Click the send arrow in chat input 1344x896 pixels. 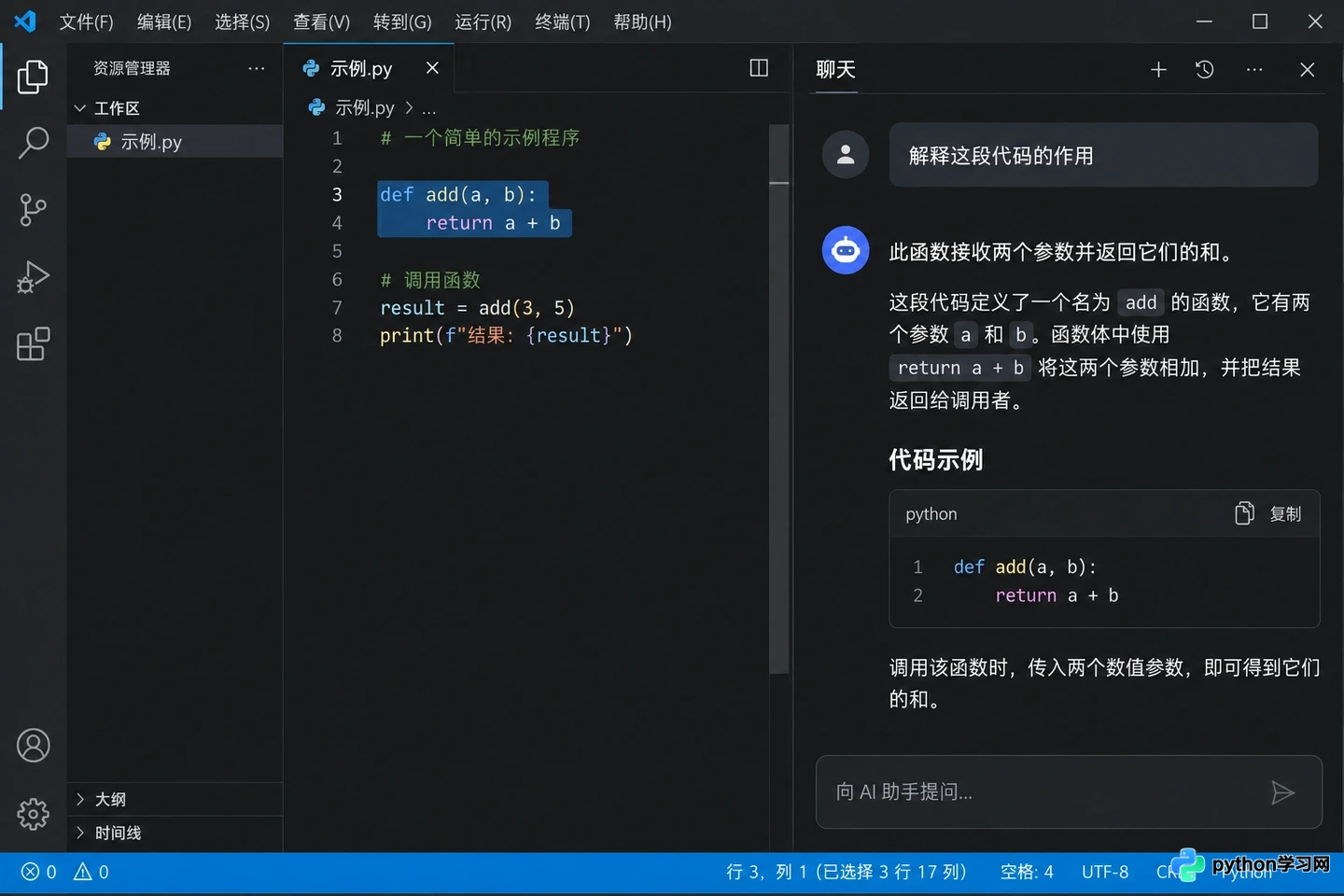(x=1283, y=792)
